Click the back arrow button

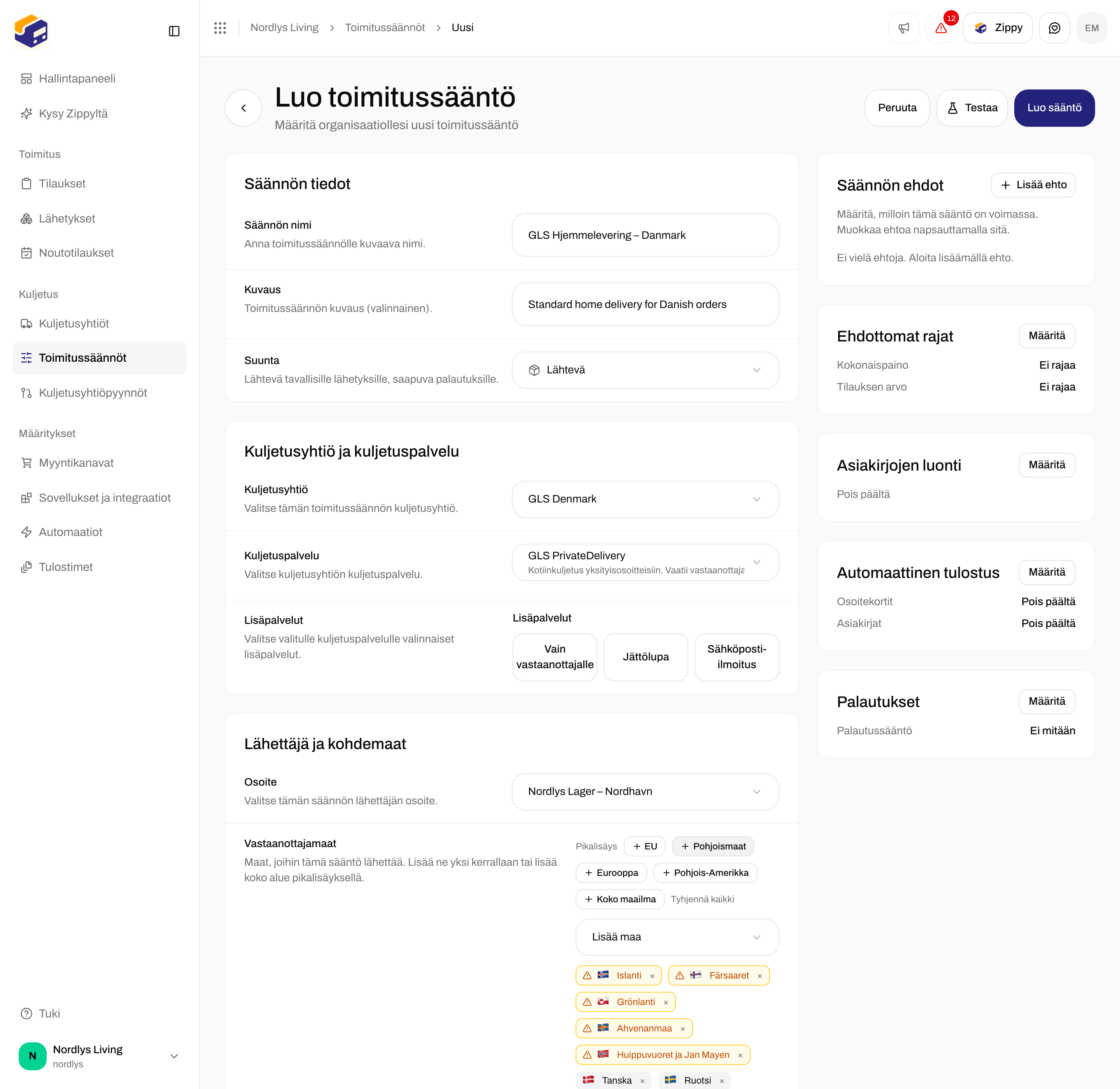pyautogui.click(x=244, y=108)
